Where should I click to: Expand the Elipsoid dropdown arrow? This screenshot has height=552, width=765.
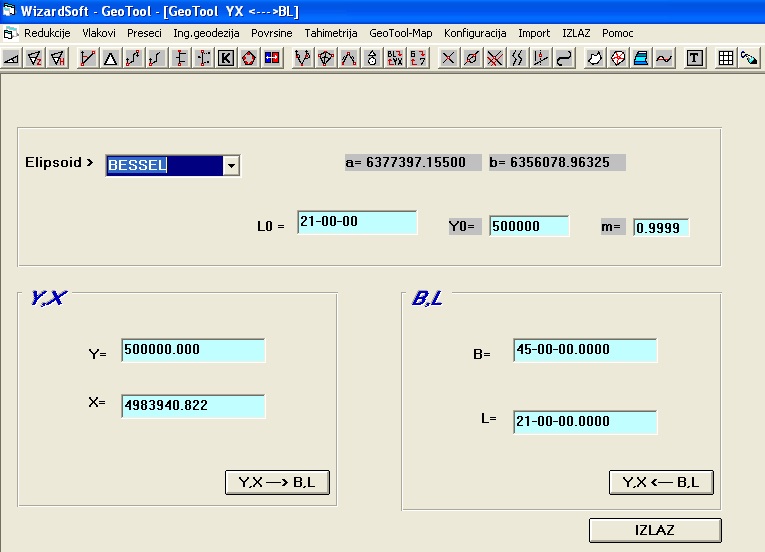(x=231, y=165)
